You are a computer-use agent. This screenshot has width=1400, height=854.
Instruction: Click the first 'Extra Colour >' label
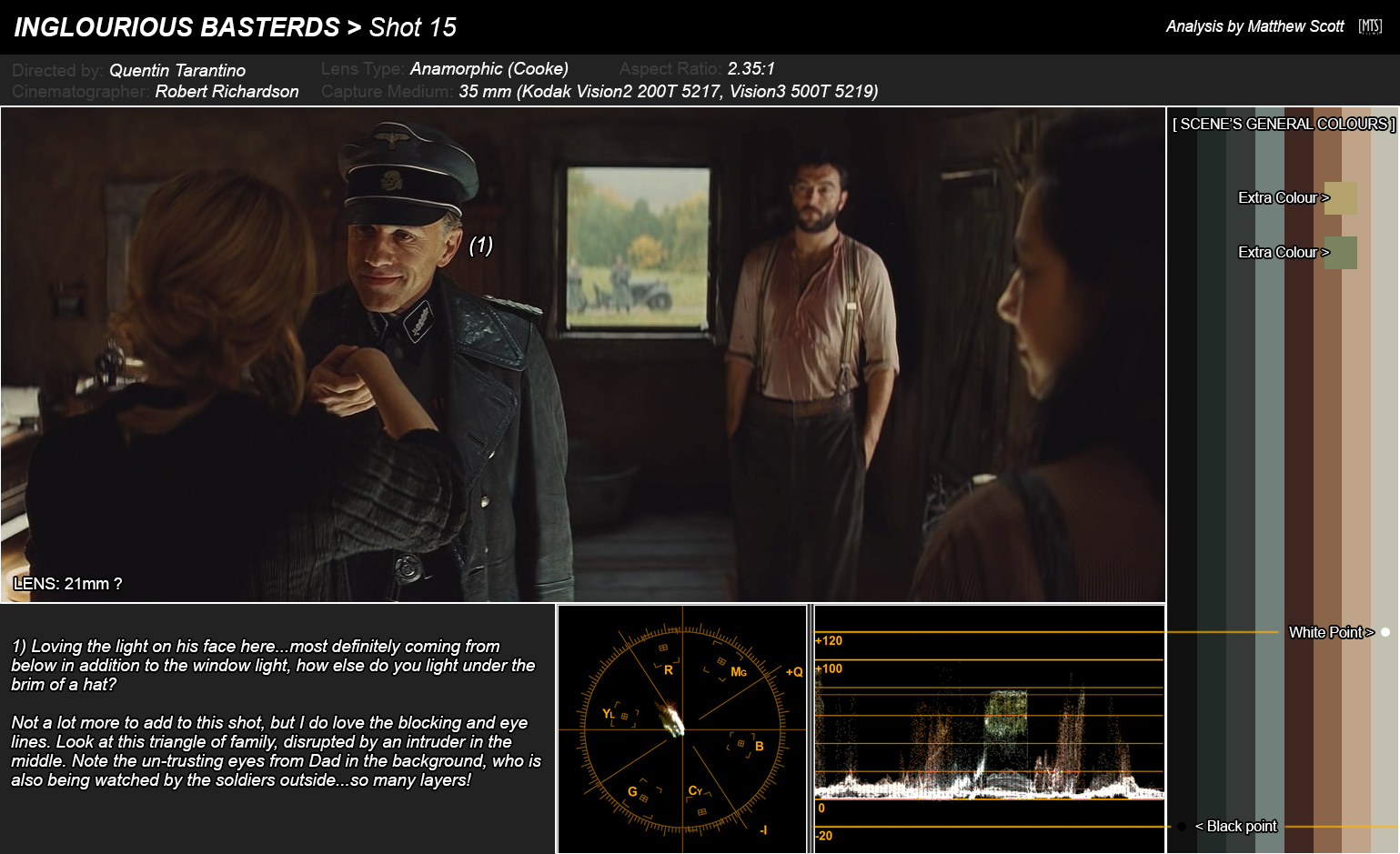tap(1284, 198)
